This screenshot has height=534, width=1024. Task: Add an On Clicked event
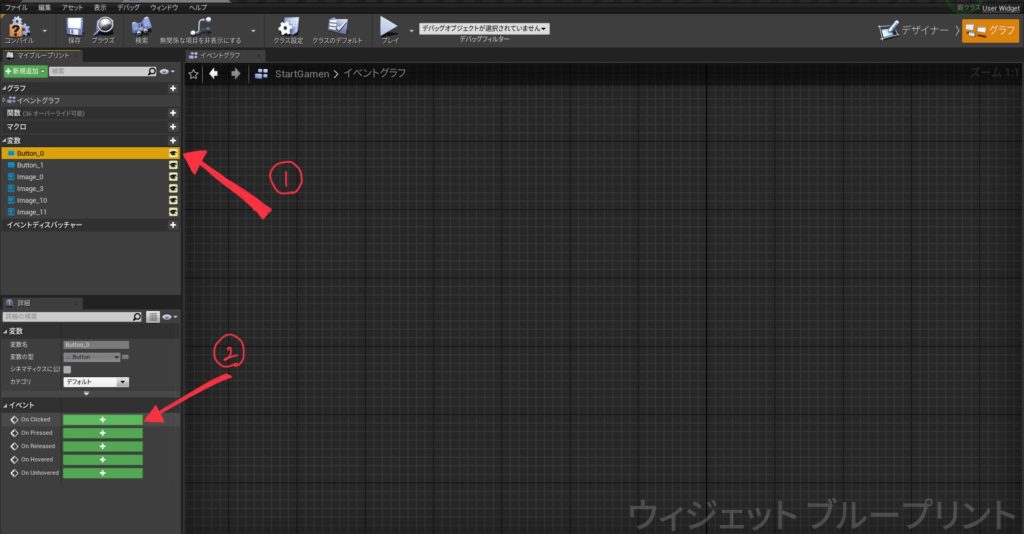(x=102, y=420)
